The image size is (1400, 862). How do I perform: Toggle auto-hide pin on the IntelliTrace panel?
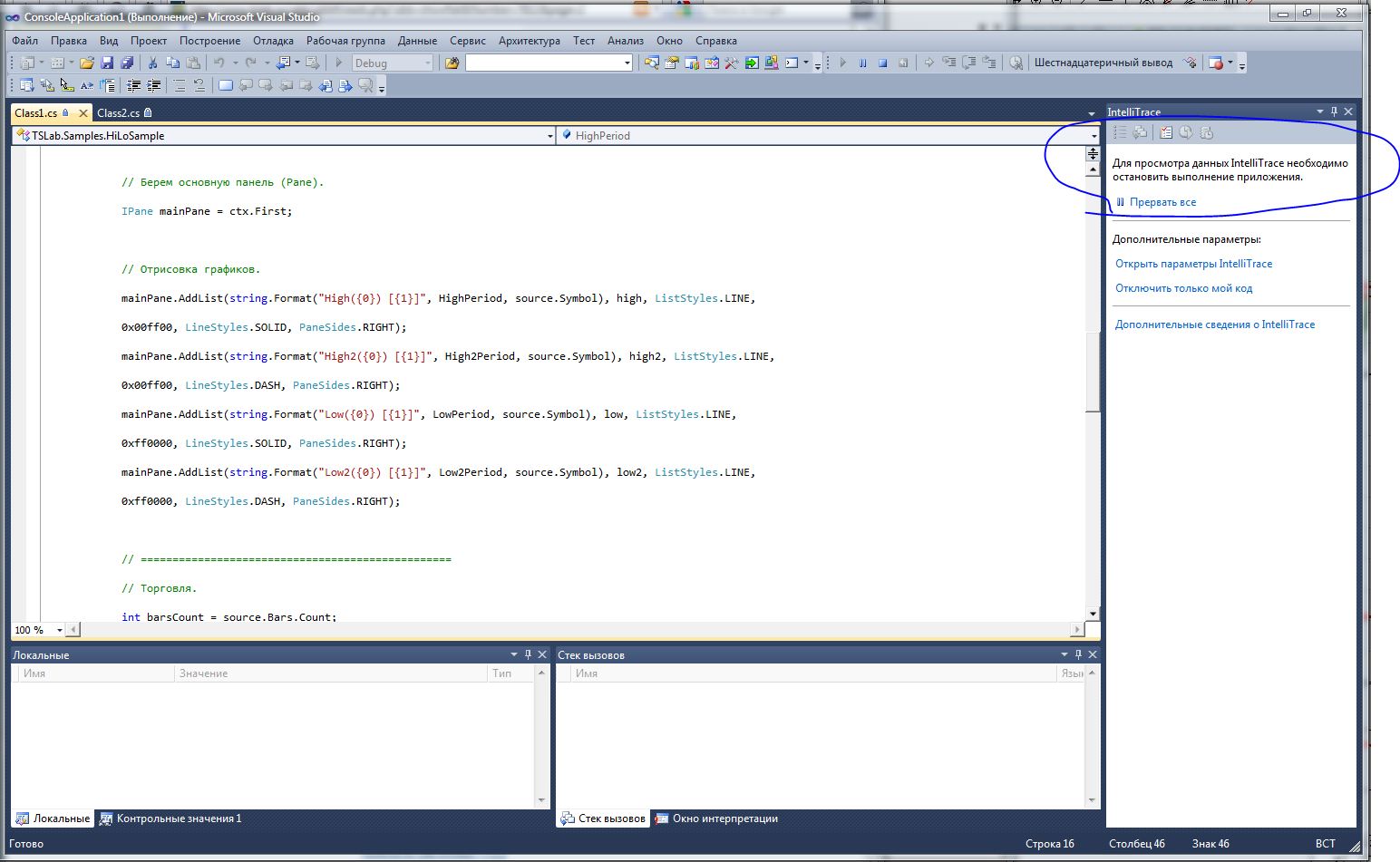click(1334, 111)
